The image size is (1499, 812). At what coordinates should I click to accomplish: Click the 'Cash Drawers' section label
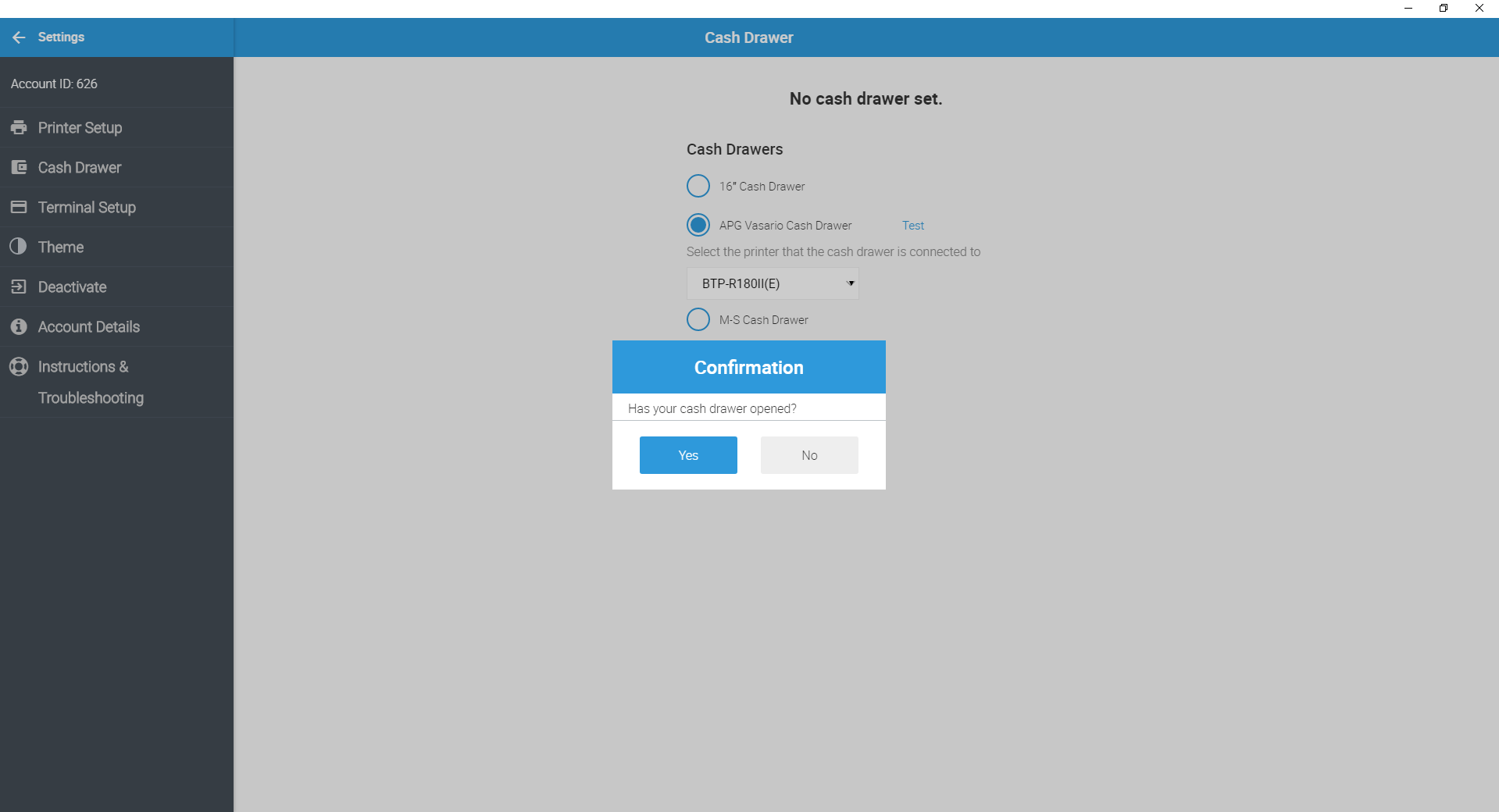pos(734,149)
